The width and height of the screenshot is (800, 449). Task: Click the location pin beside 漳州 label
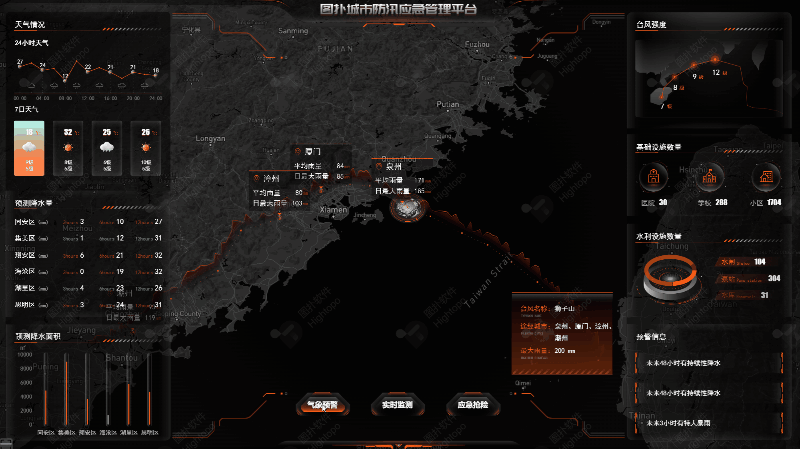[257, 178]
